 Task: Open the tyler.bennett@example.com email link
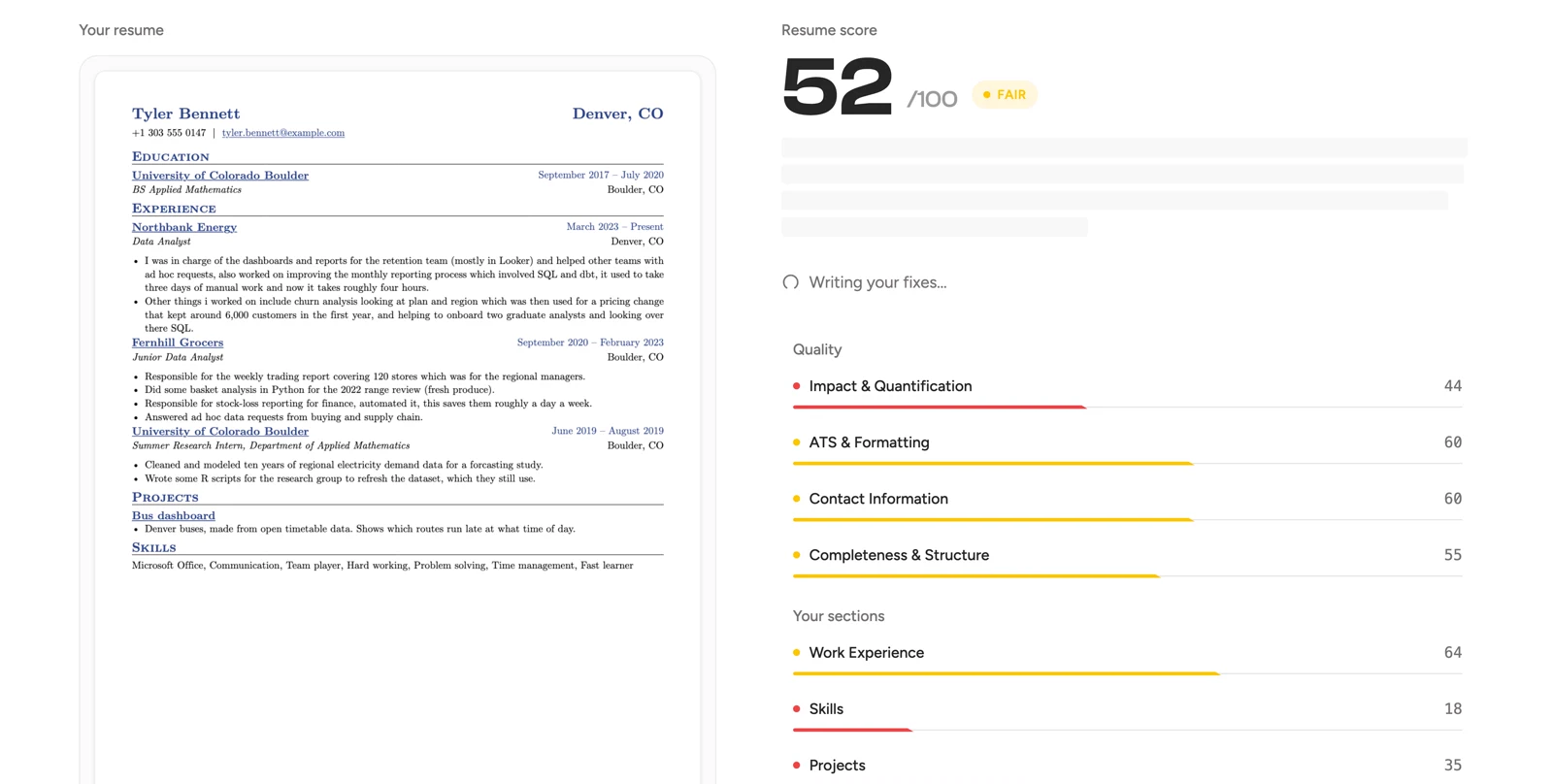pyautogui.click(x=283, y=133)
